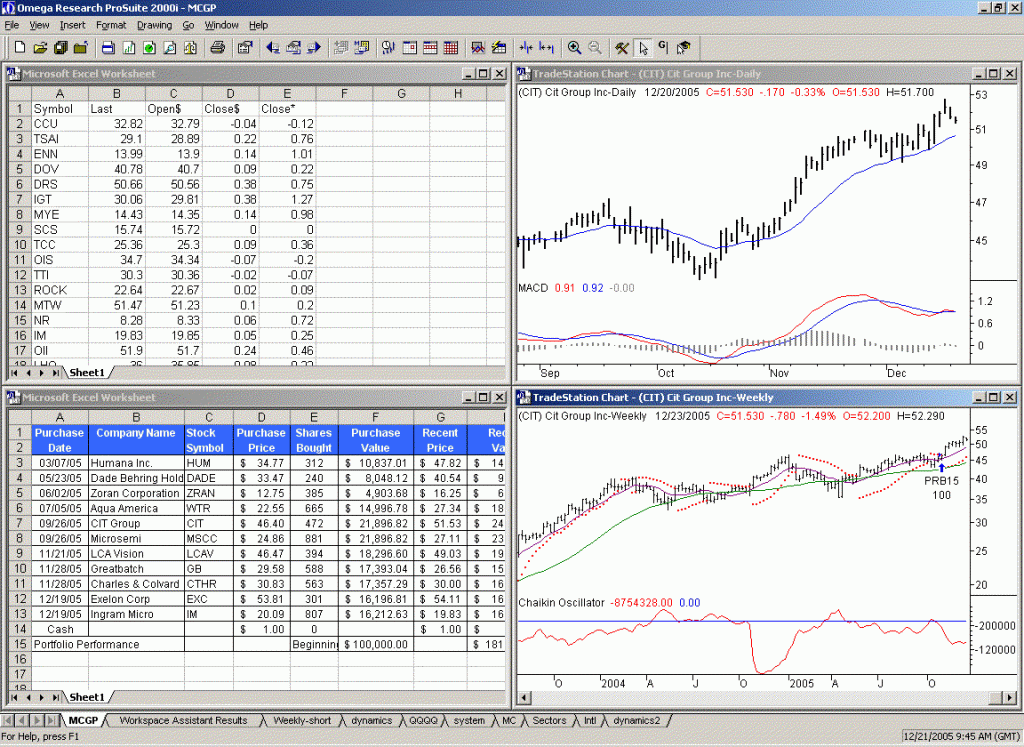This screenshot has width=1024, height=747.
Task: Open the Insert menu
Action: tap(72, 25)
